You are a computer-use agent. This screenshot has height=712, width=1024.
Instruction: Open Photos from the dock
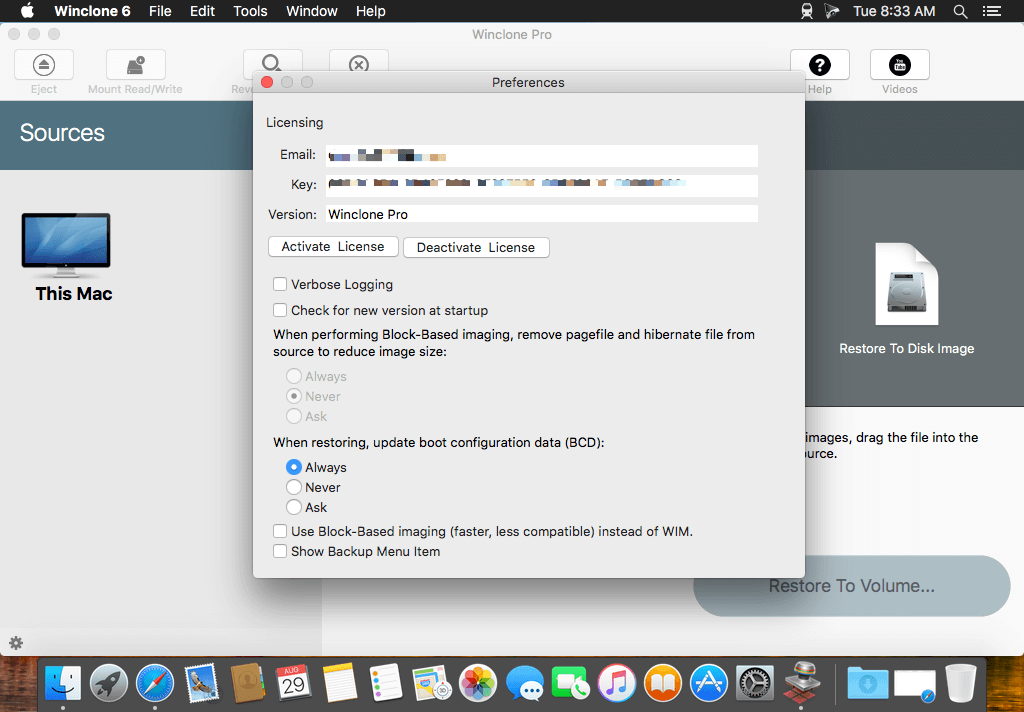(x=478, y=683)
